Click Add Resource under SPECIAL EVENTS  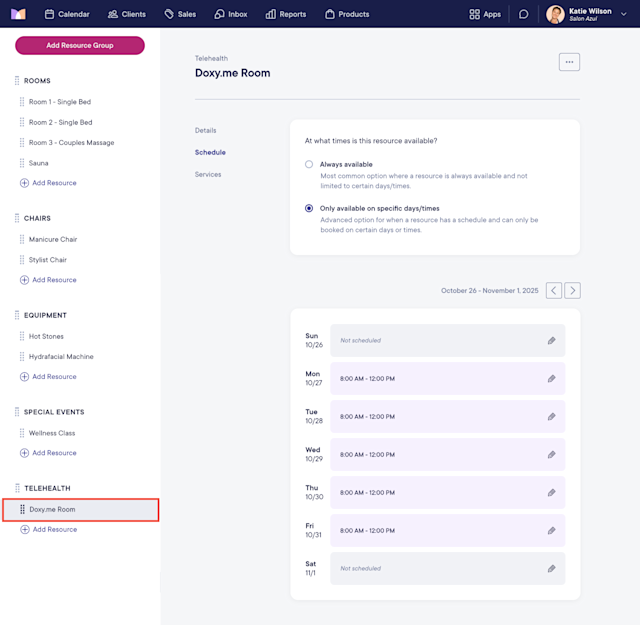(48, 453)
